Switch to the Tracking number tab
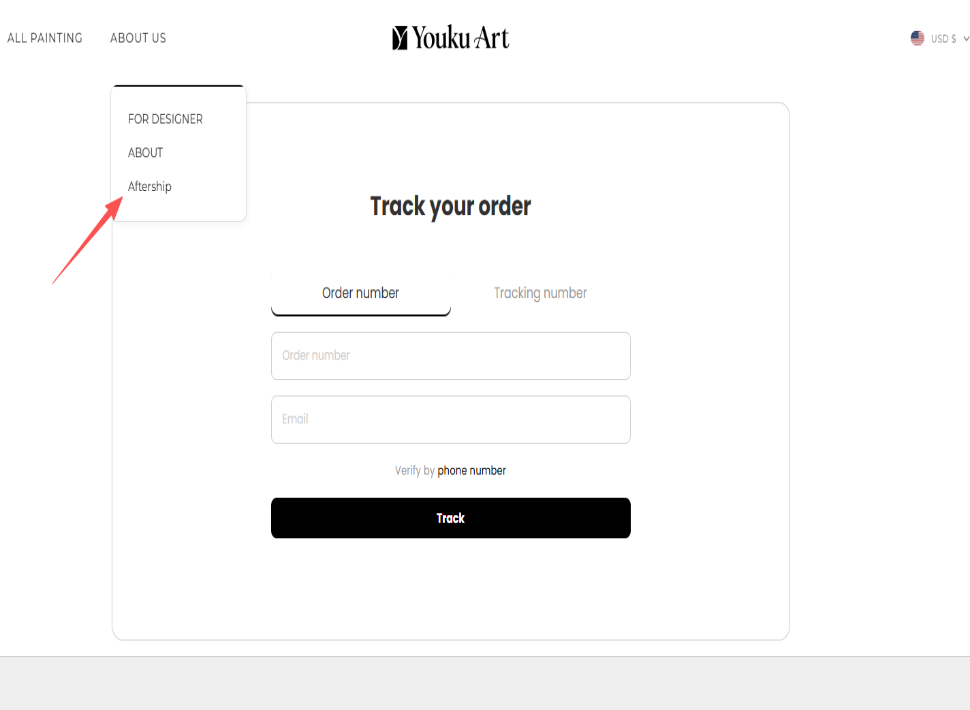 coord(540,293)
